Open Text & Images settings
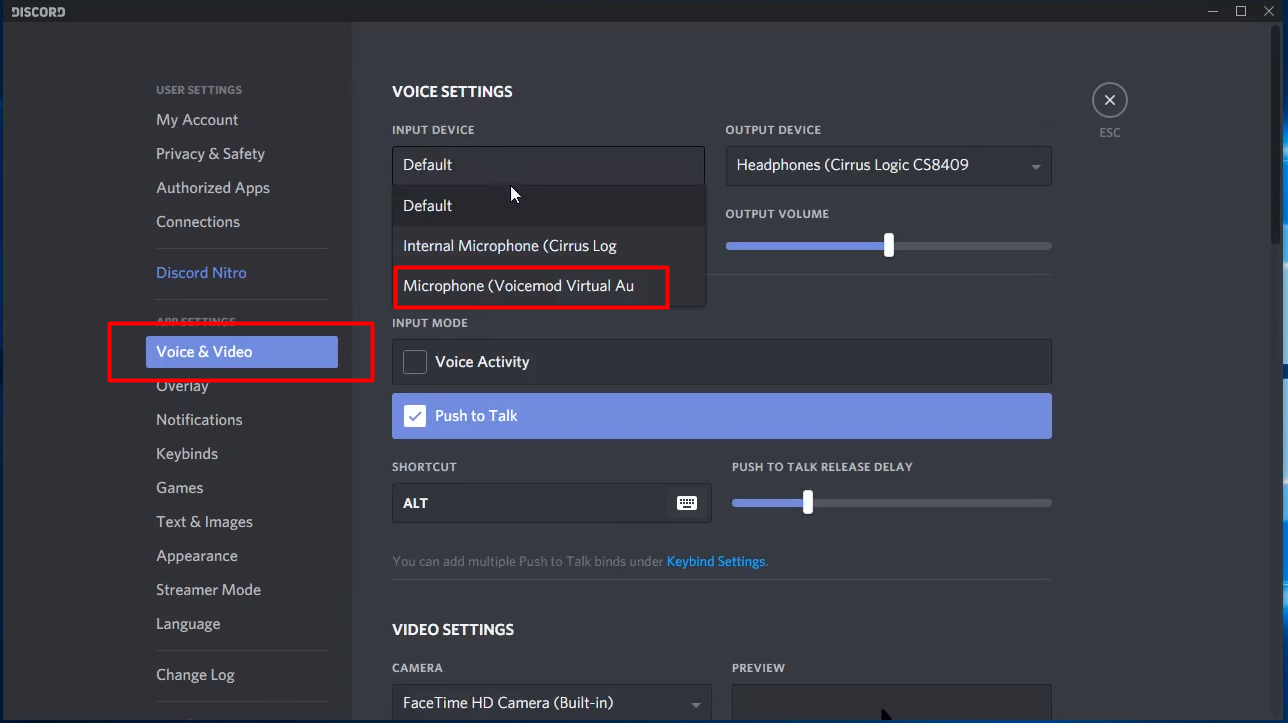Screen dimensions: 1288x723 [204, 522]
